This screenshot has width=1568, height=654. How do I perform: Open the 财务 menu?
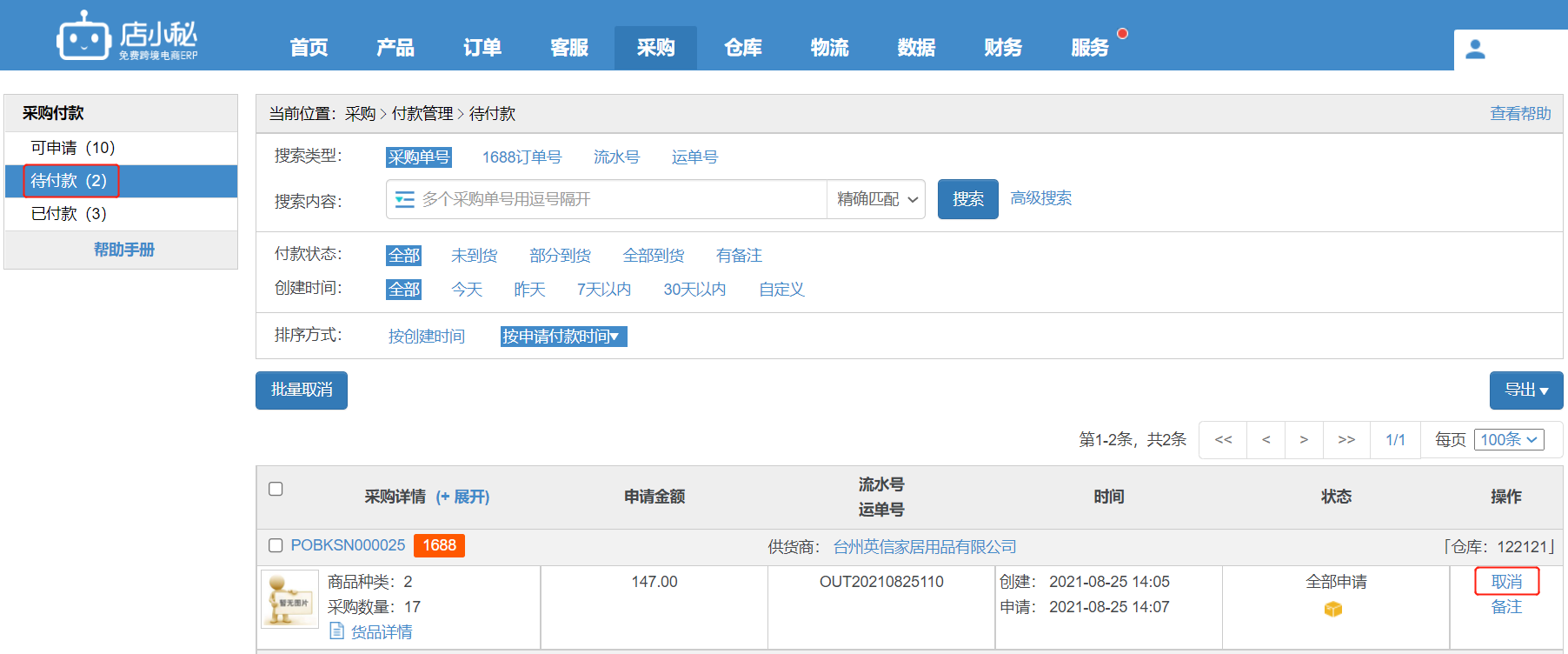pos(1003,48)
